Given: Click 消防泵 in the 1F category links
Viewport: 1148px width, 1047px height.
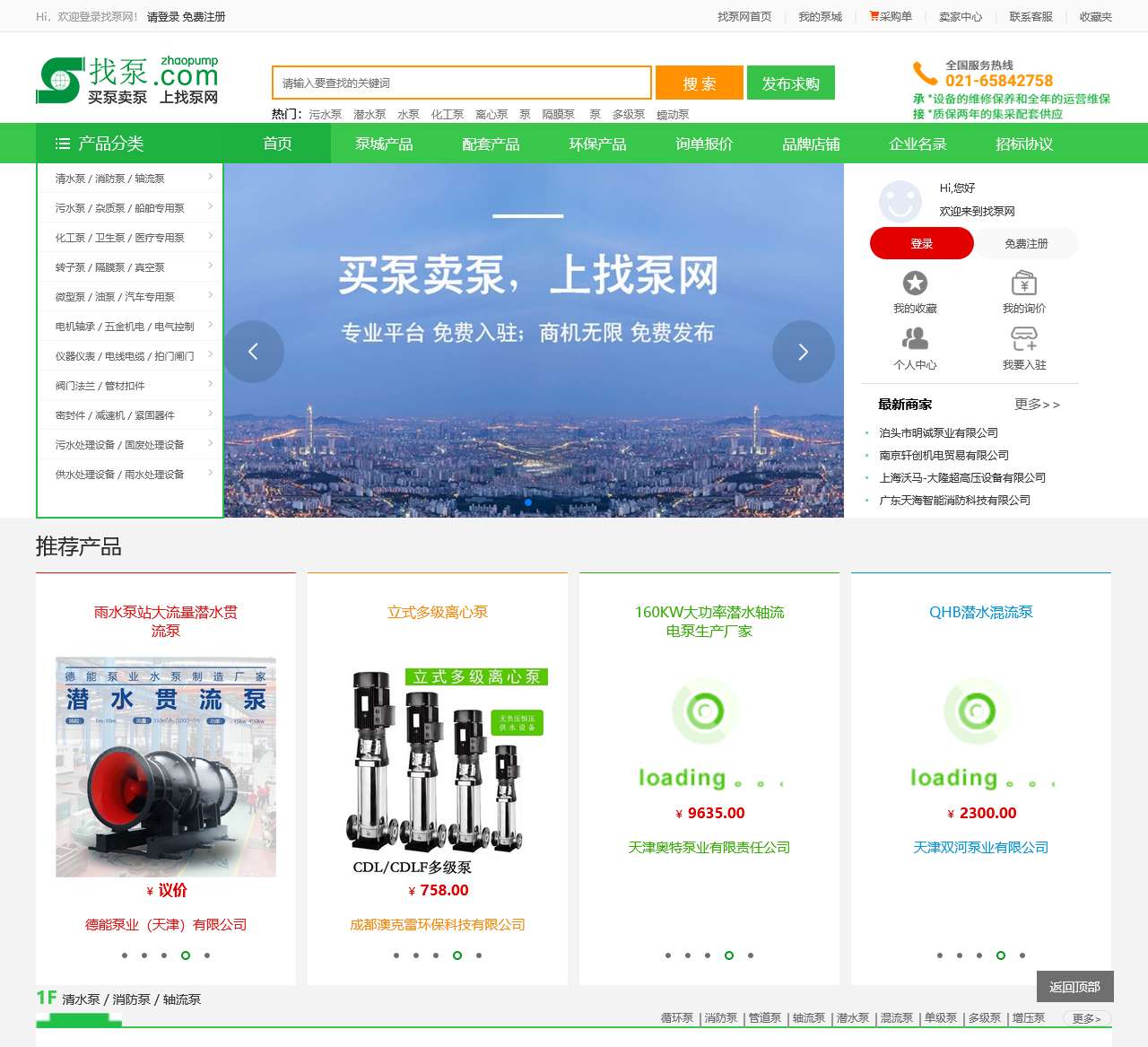Looking at the screenshot, I should pyautogui.click(x=721, y=1018).
